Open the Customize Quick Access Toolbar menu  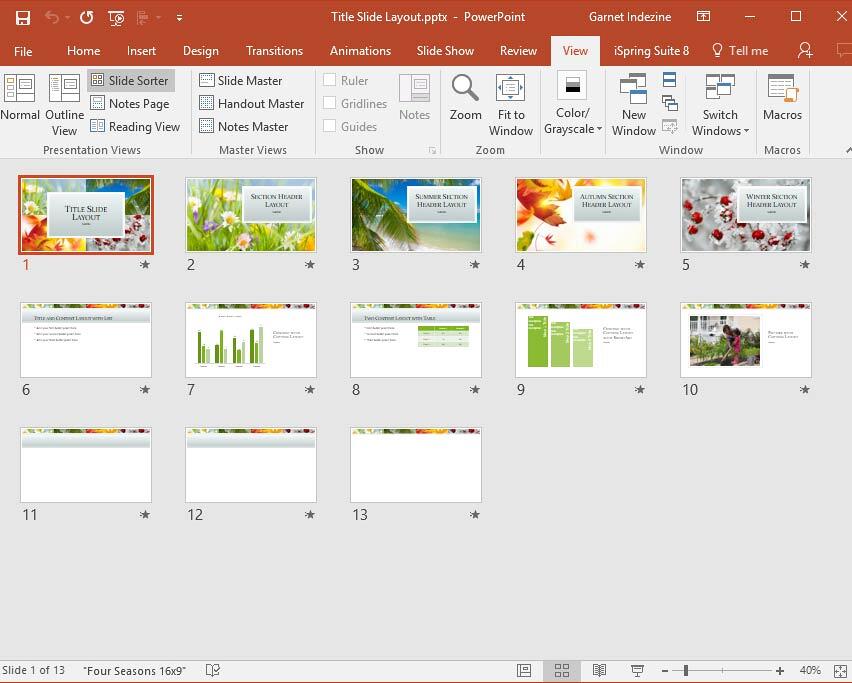pos(178,17)
